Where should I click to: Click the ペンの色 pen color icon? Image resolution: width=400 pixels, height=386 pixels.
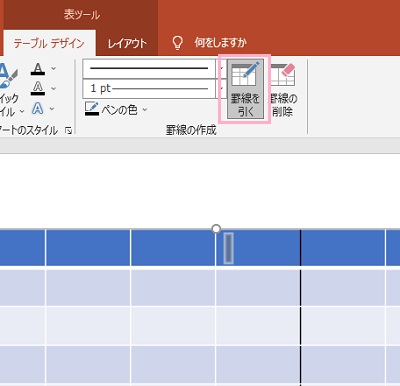pos(92,109)
